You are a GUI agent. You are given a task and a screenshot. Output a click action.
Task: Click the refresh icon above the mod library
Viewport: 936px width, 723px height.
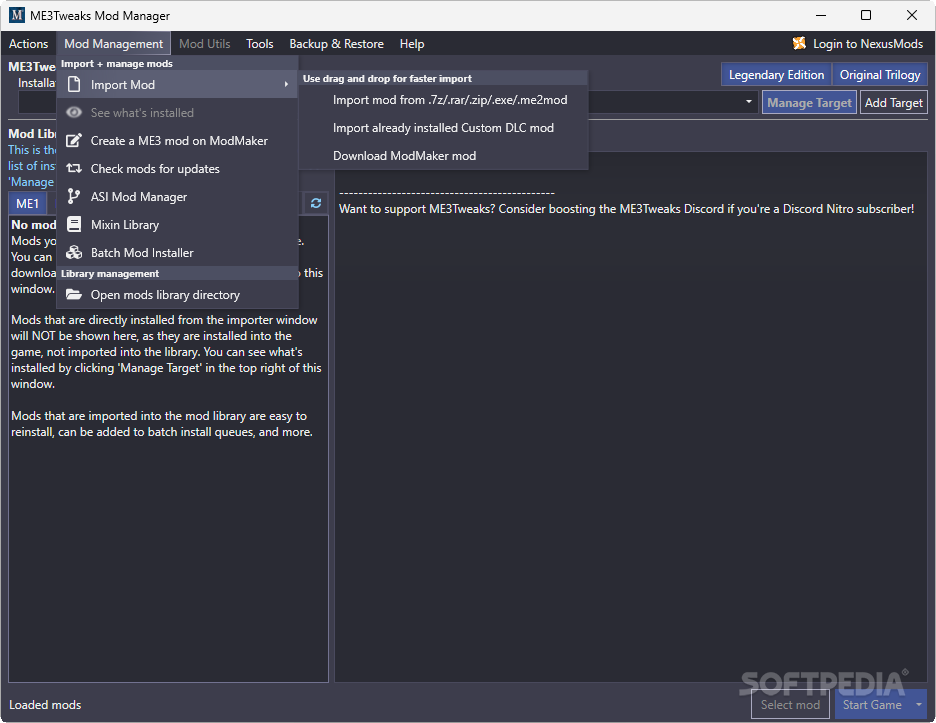(x=316, y=204)
